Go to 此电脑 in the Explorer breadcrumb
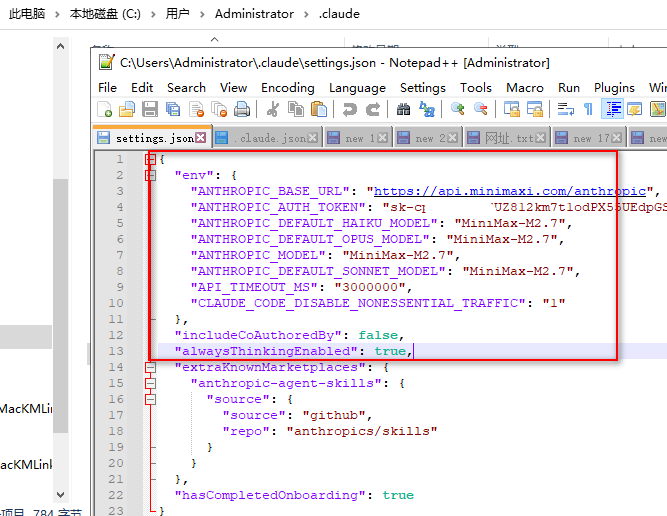 (27, 14)
